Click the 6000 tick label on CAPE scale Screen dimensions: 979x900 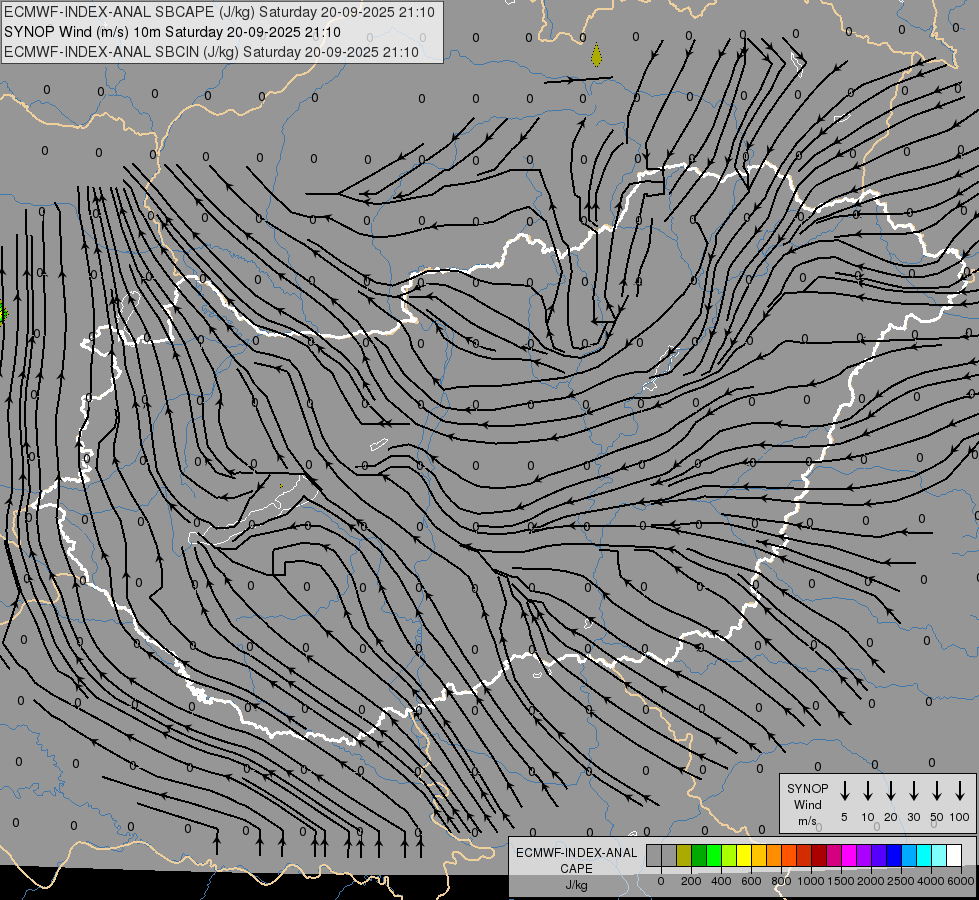pyautogui.click(x=961, y=881)
